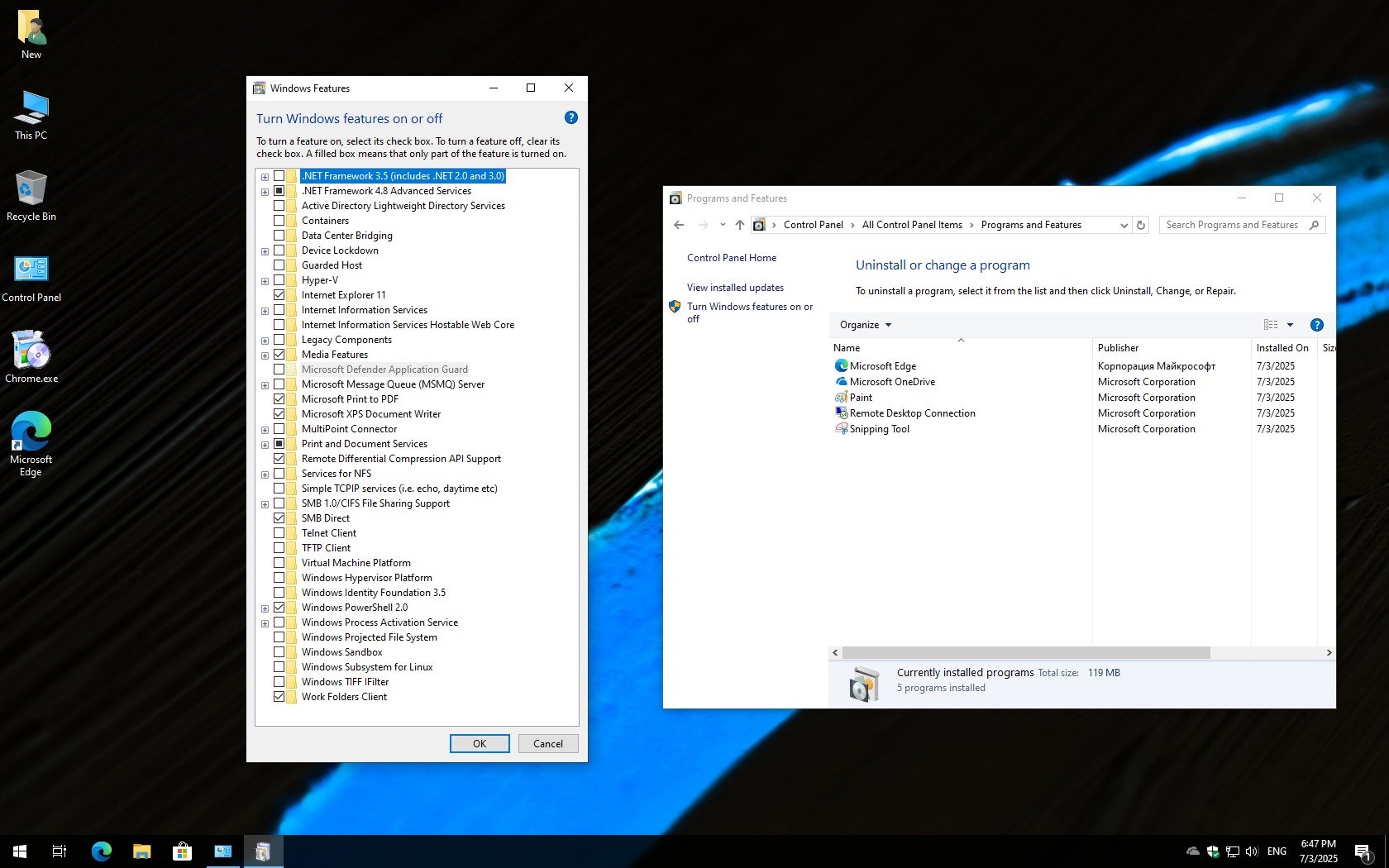The image size is (1389, 868).
Task: Click the up arrow navigation button
Action: [x=739, y=225]
